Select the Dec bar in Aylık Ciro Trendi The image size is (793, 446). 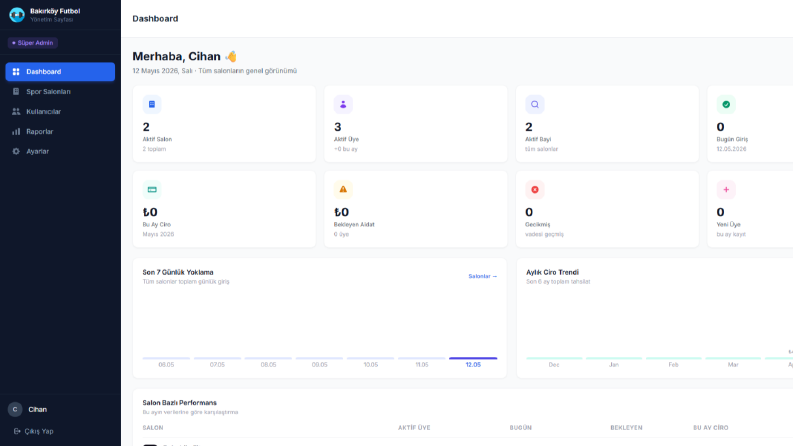[554, 358]
